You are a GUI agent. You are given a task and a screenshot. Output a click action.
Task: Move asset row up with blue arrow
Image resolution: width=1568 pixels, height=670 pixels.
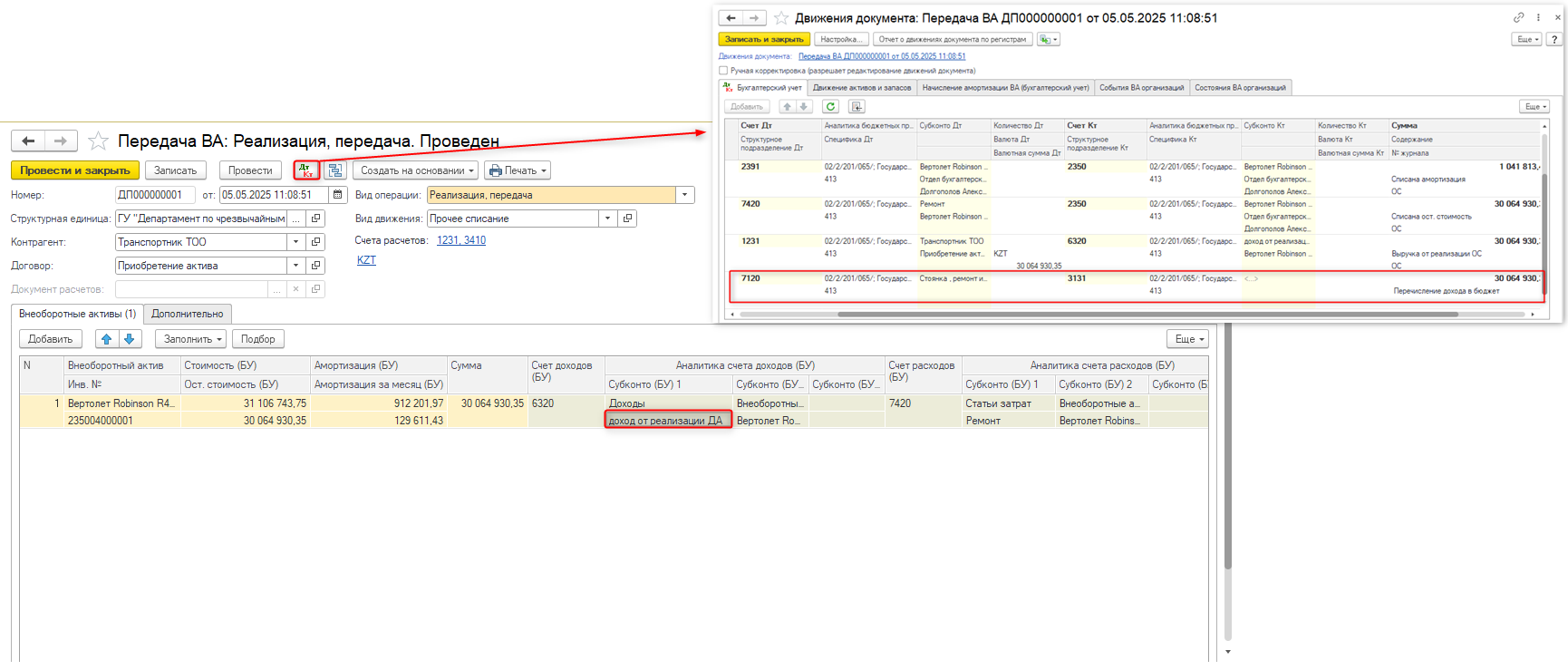(x=107, y=339)
